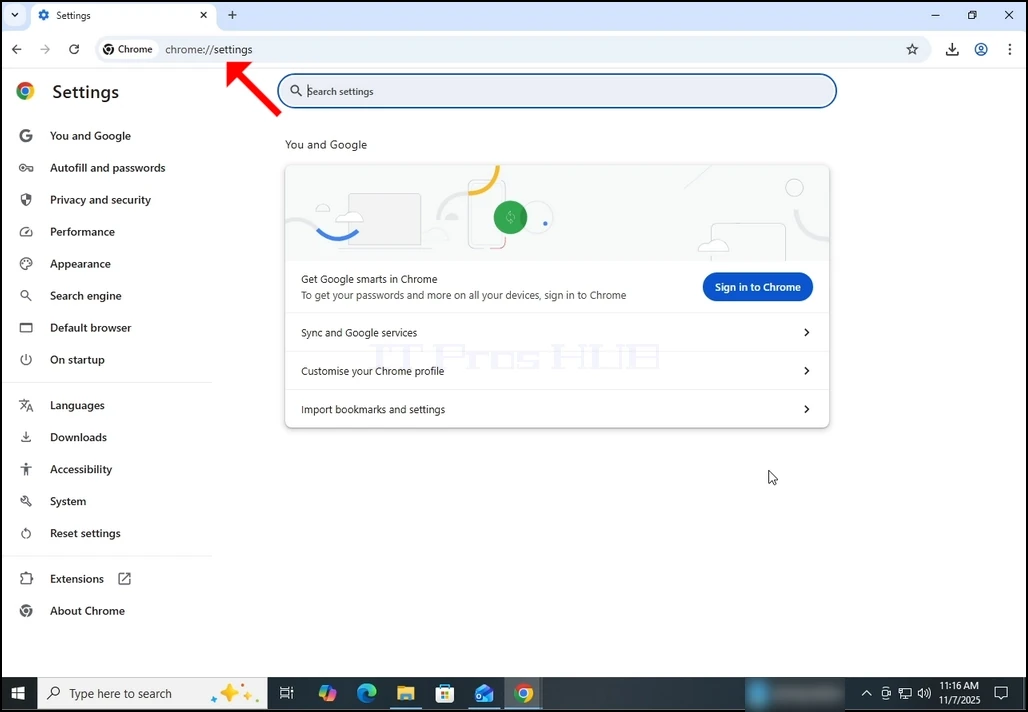This screenshot has width=1028, height=712.
Task: Show hidden system tray icons
Action: click(x=866, y=693)
